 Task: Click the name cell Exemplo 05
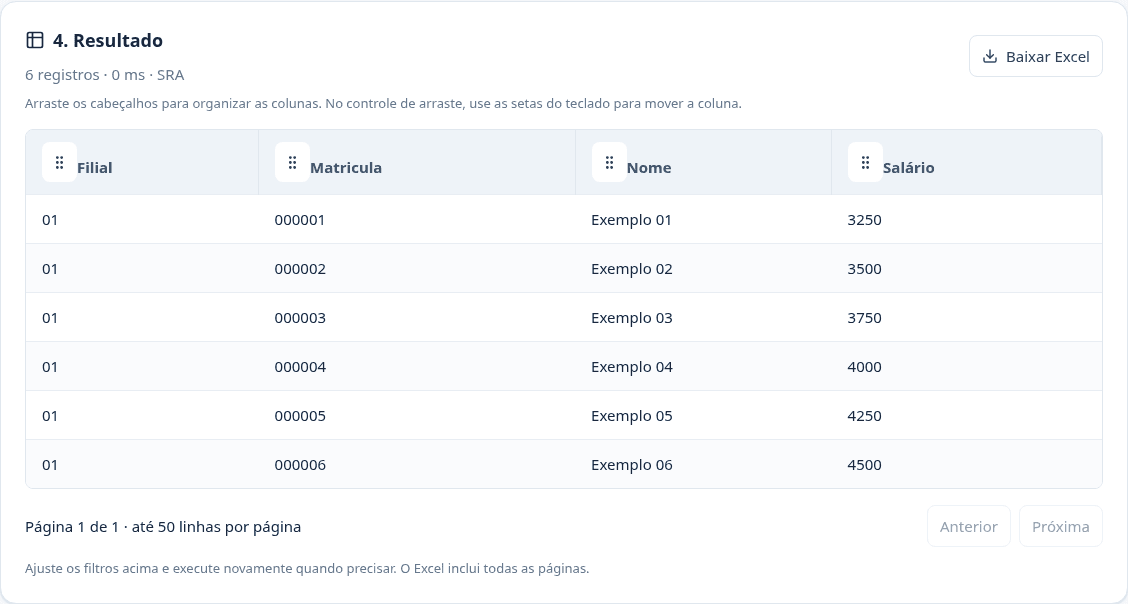(x=632, y=416)
